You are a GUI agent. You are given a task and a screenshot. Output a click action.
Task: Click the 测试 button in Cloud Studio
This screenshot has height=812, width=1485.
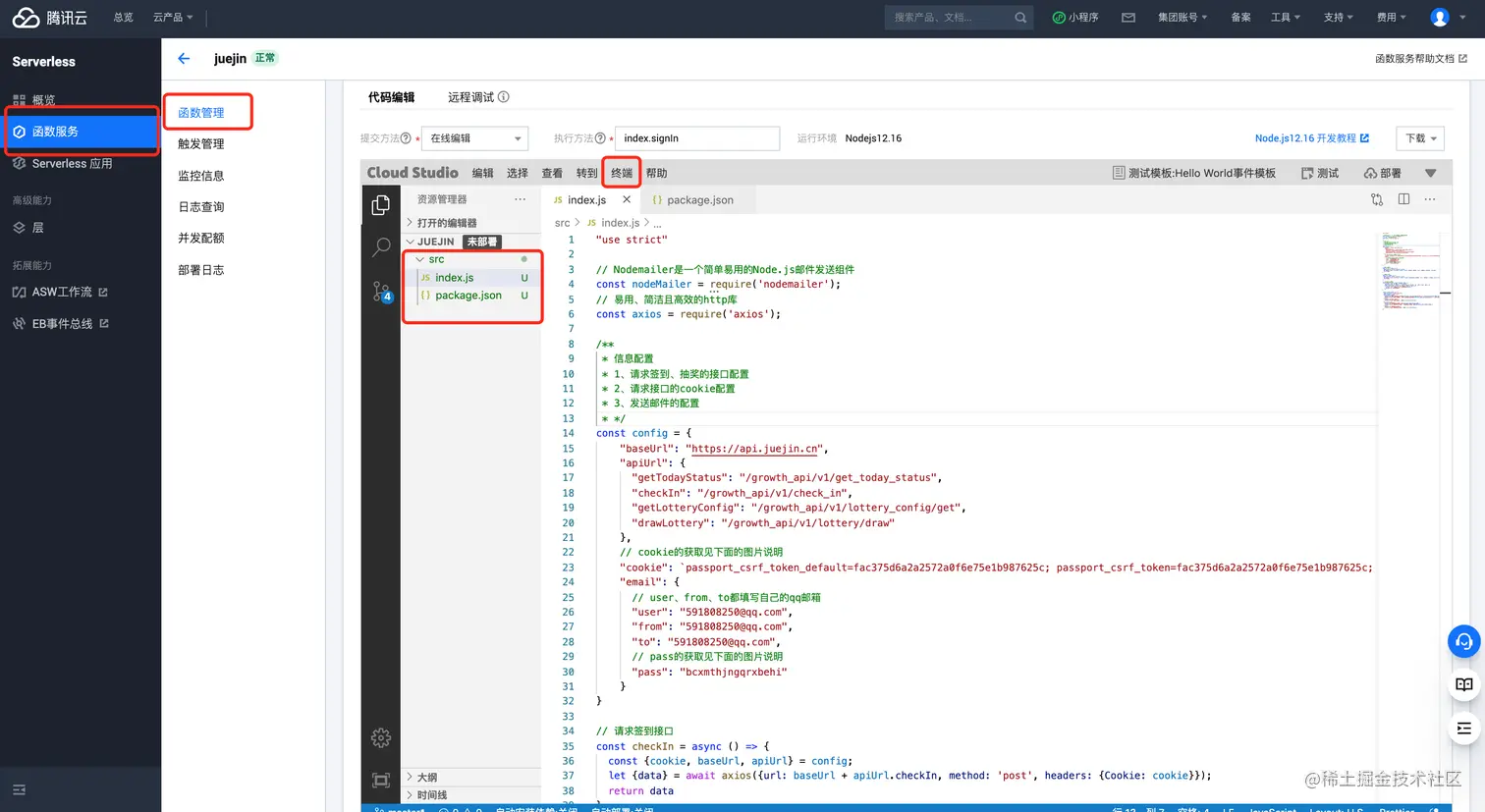1320,173
